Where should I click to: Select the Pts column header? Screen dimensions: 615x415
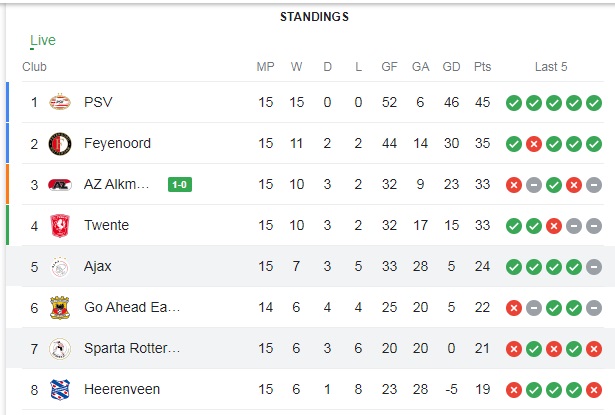(482, 67)
